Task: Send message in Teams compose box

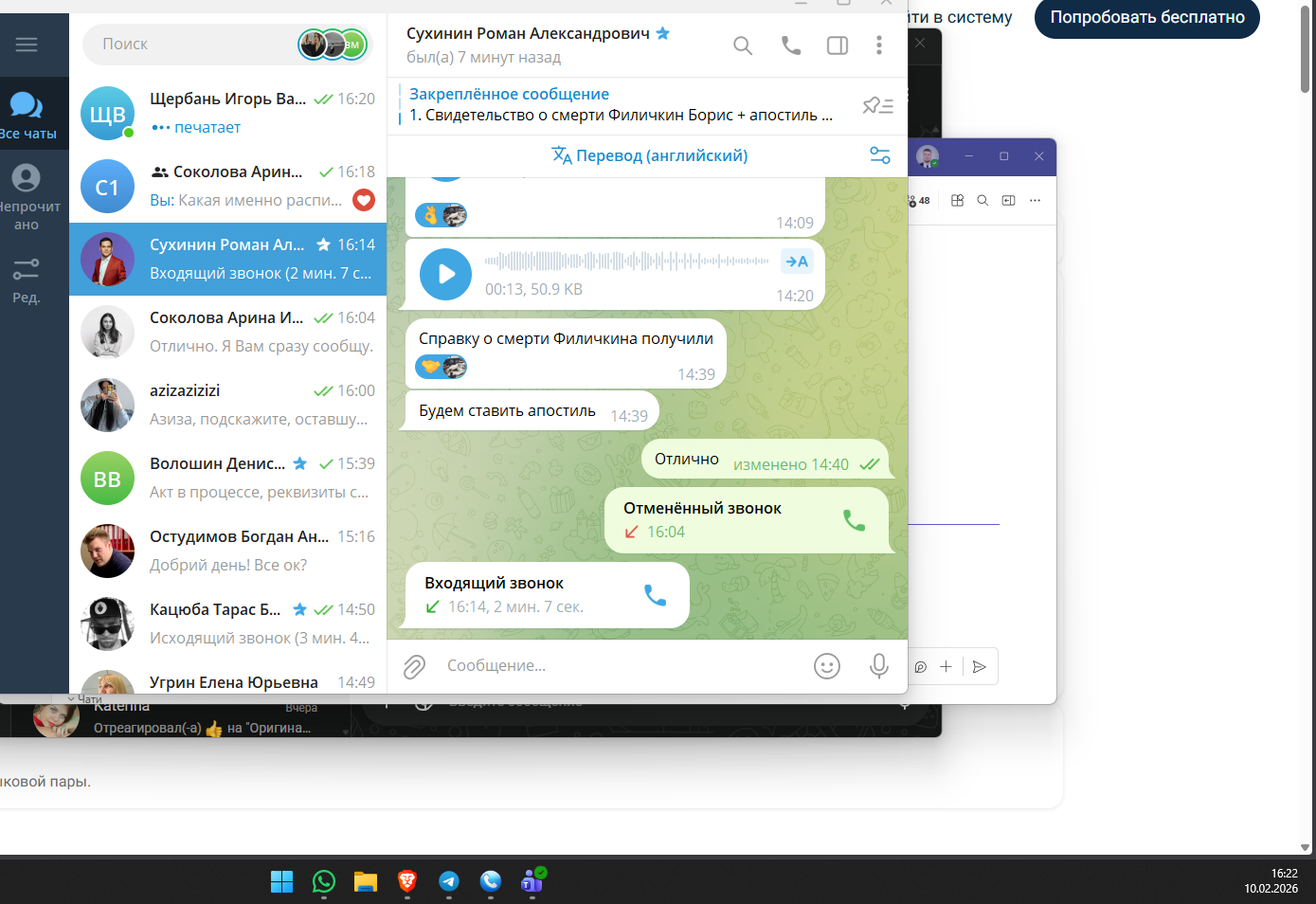Action: click(x=980, y=667)
